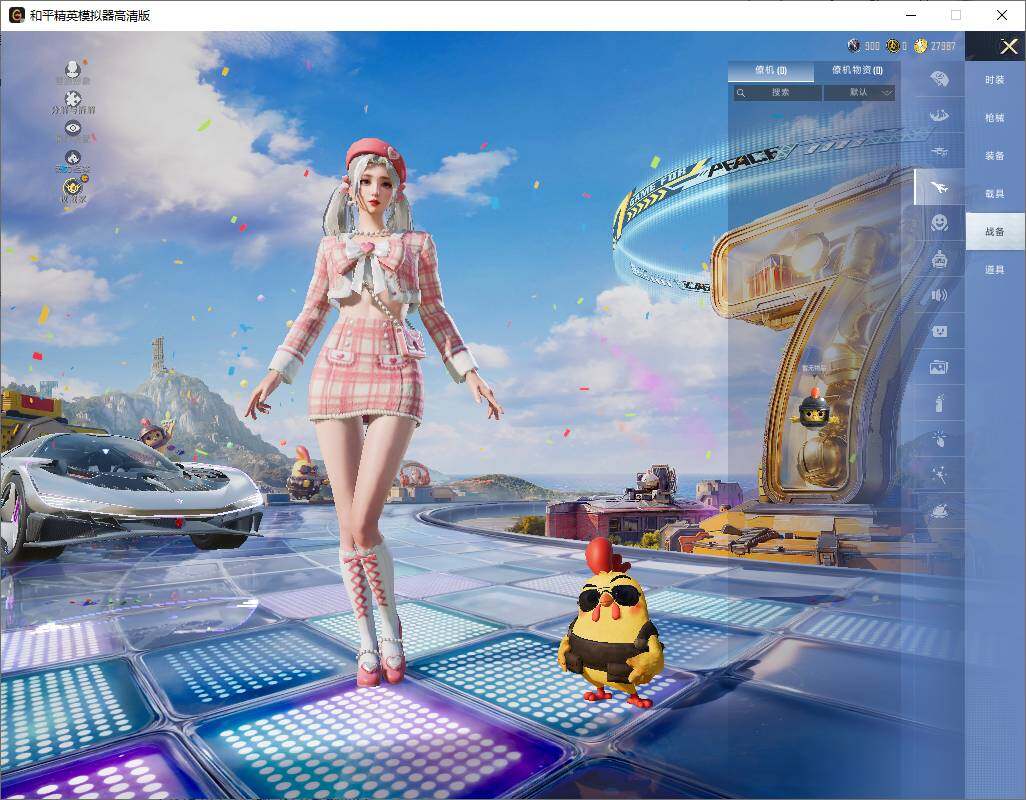Screen dimensions: 1026x800
Task: Select the smiley emote subcategory icon
Action: click(939, 223)
